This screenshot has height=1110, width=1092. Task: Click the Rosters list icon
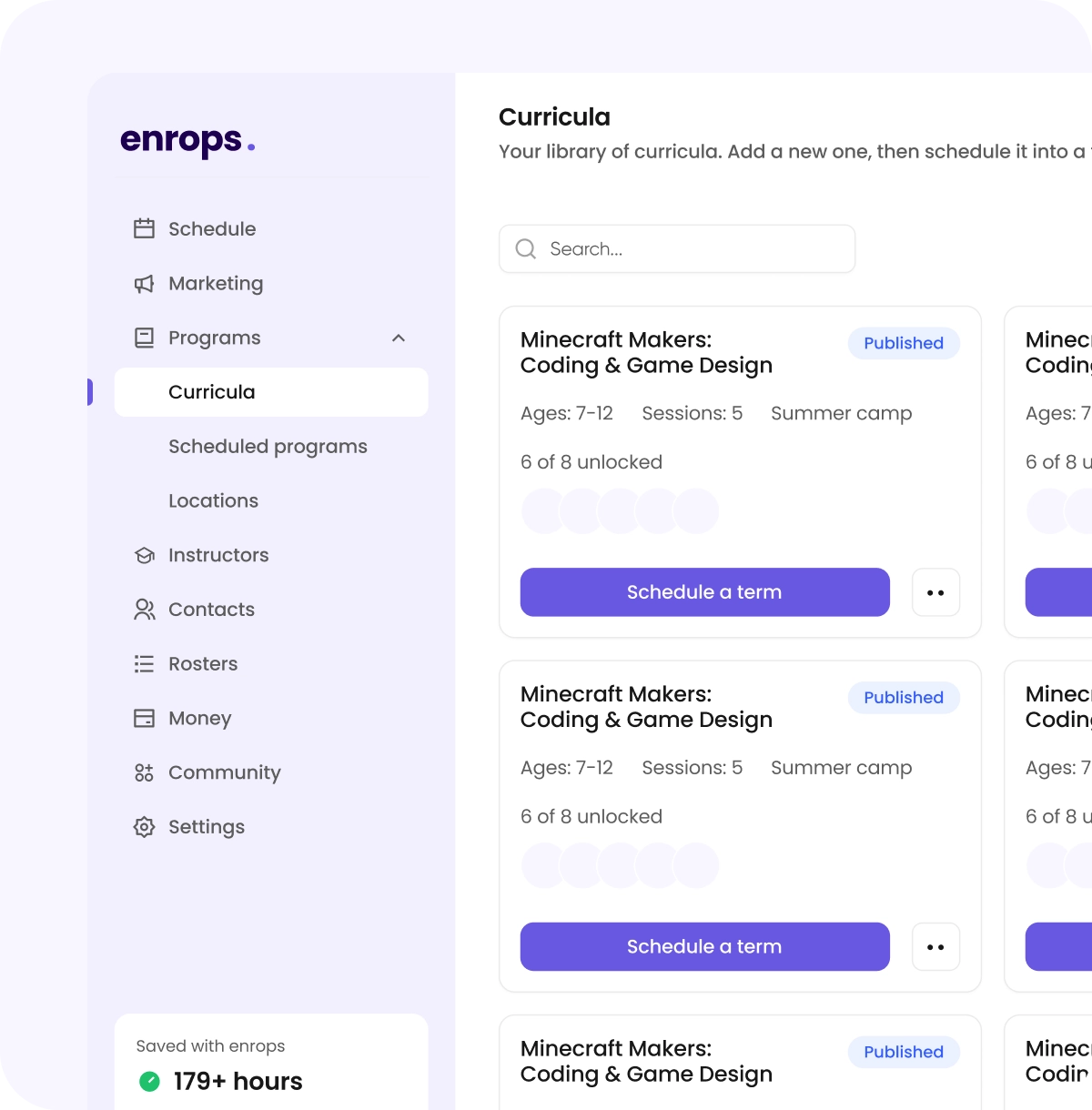(144, 664)
